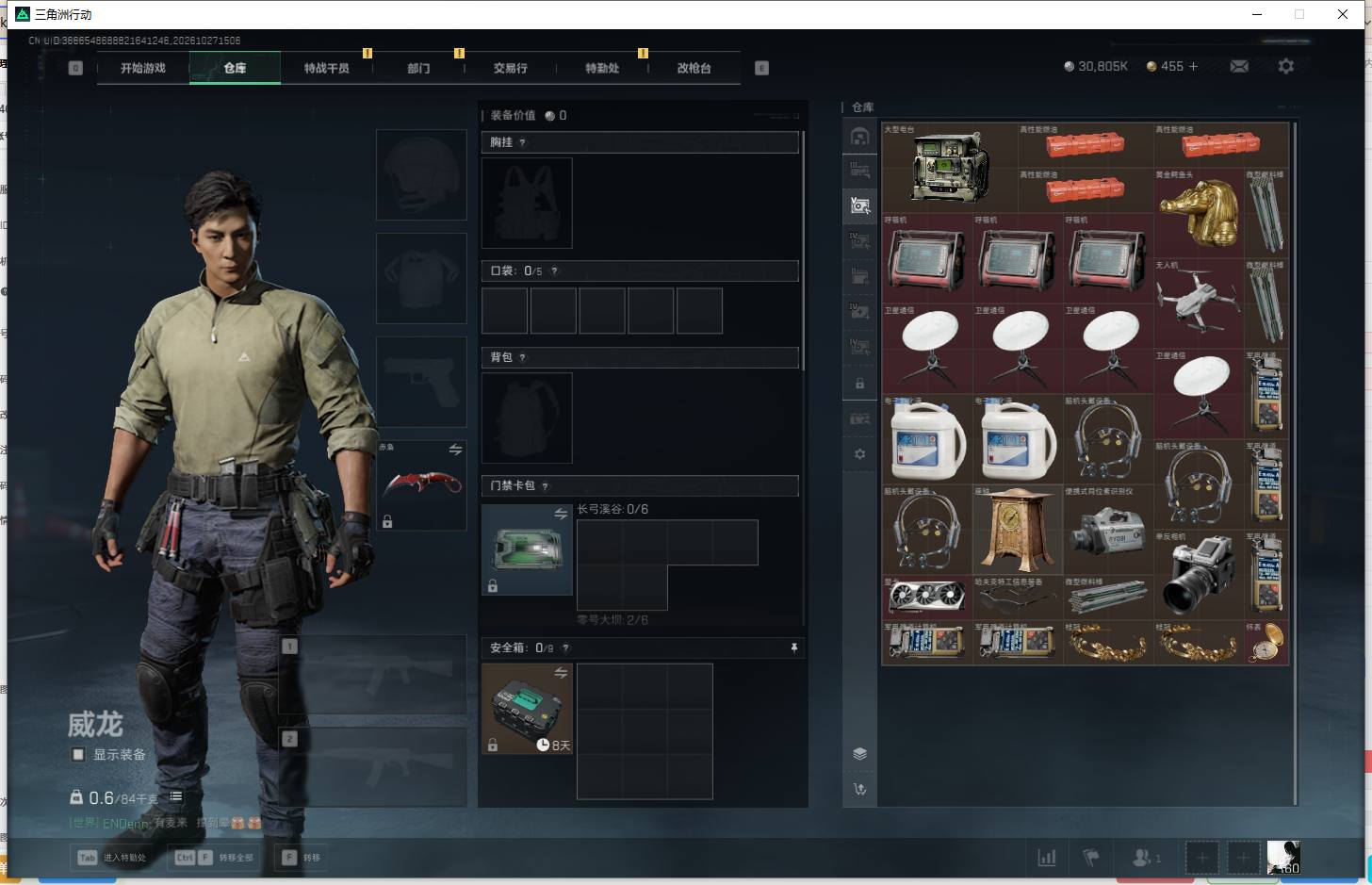Image resolution: width=1372 pixels, height=885 pixels.
Task: Click swap arrows on the knife slot
Action: pyautogui.click(x=455, y=450)
